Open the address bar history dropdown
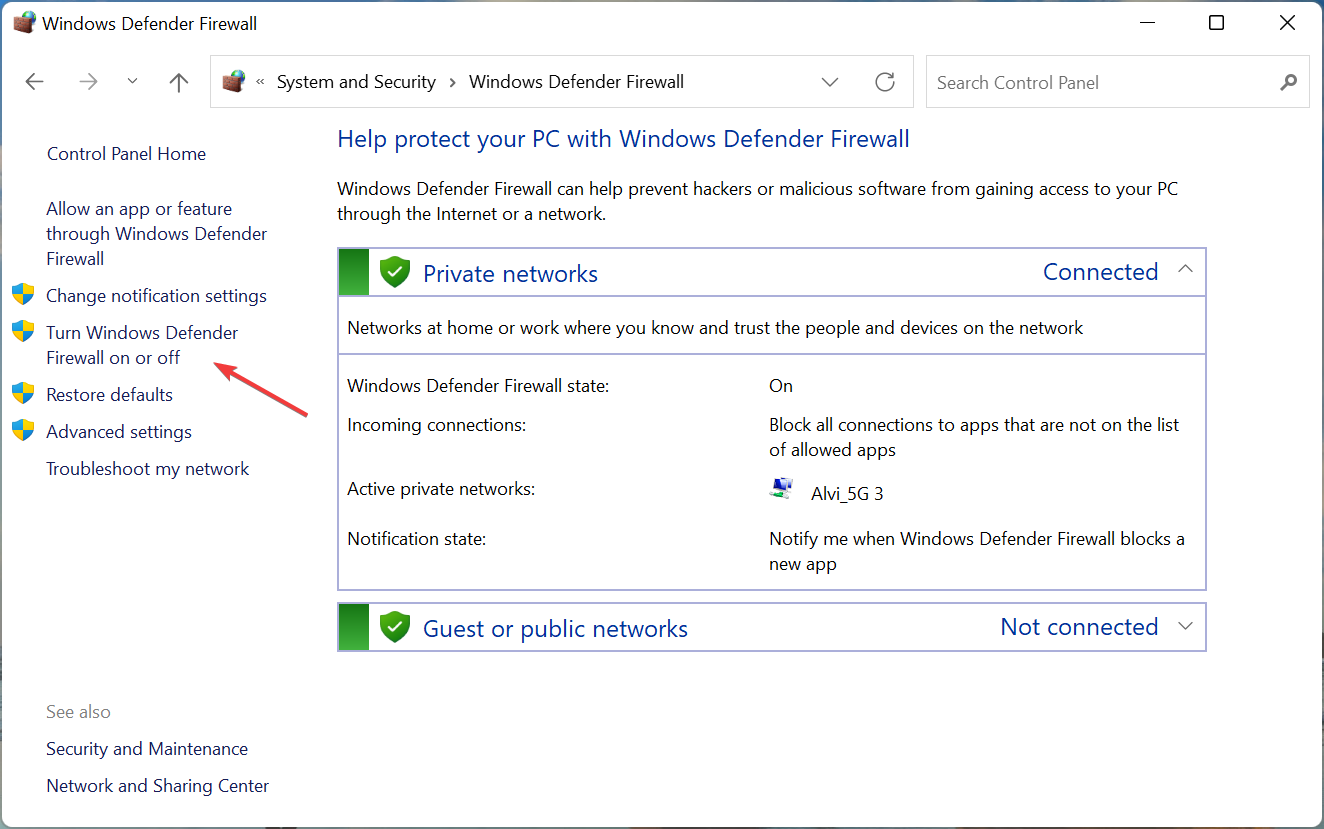 (829, 82)
